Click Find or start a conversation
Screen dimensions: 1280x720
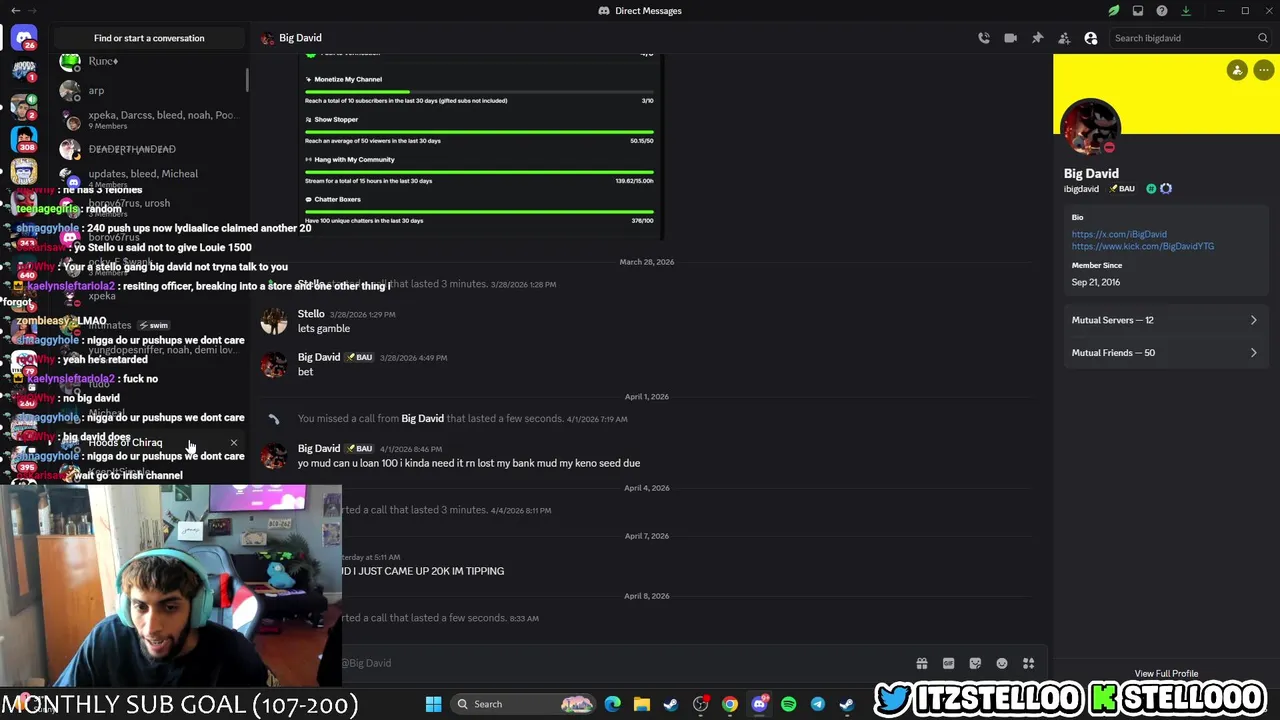[149, 38]
